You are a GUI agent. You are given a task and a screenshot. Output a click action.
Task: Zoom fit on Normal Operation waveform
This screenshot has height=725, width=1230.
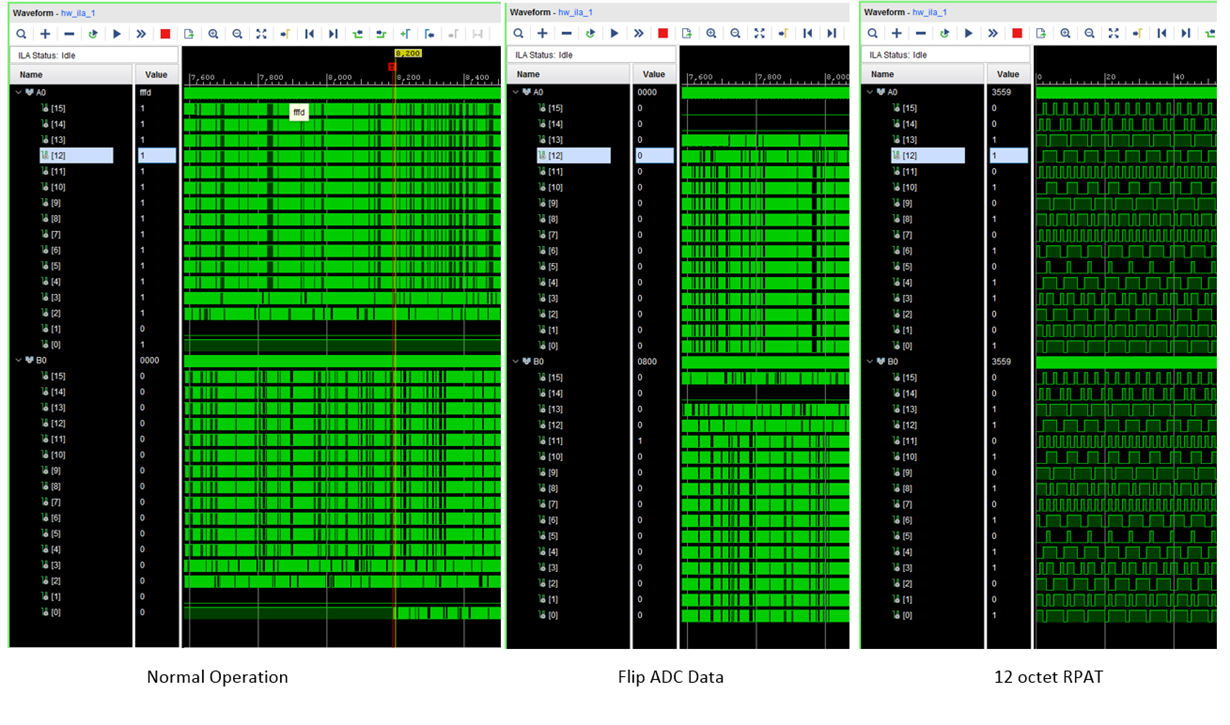(x=261, y=33)
